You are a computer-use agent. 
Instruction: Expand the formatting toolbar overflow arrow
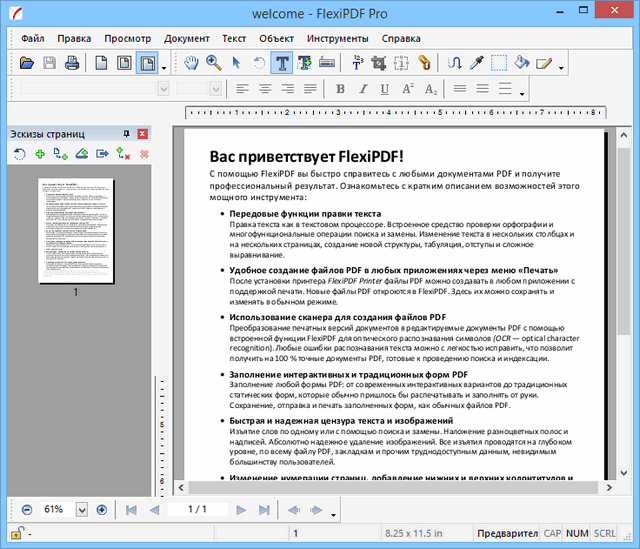pos(522,94)
